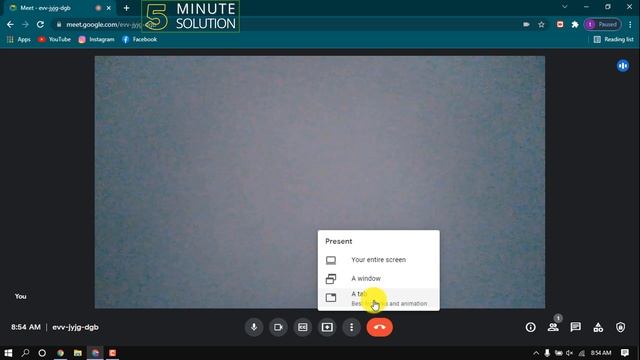The image size is (640, 360).
Task: Open File Explorer from the taskbar
Action: pyautogui.click(x=78, y=353)
